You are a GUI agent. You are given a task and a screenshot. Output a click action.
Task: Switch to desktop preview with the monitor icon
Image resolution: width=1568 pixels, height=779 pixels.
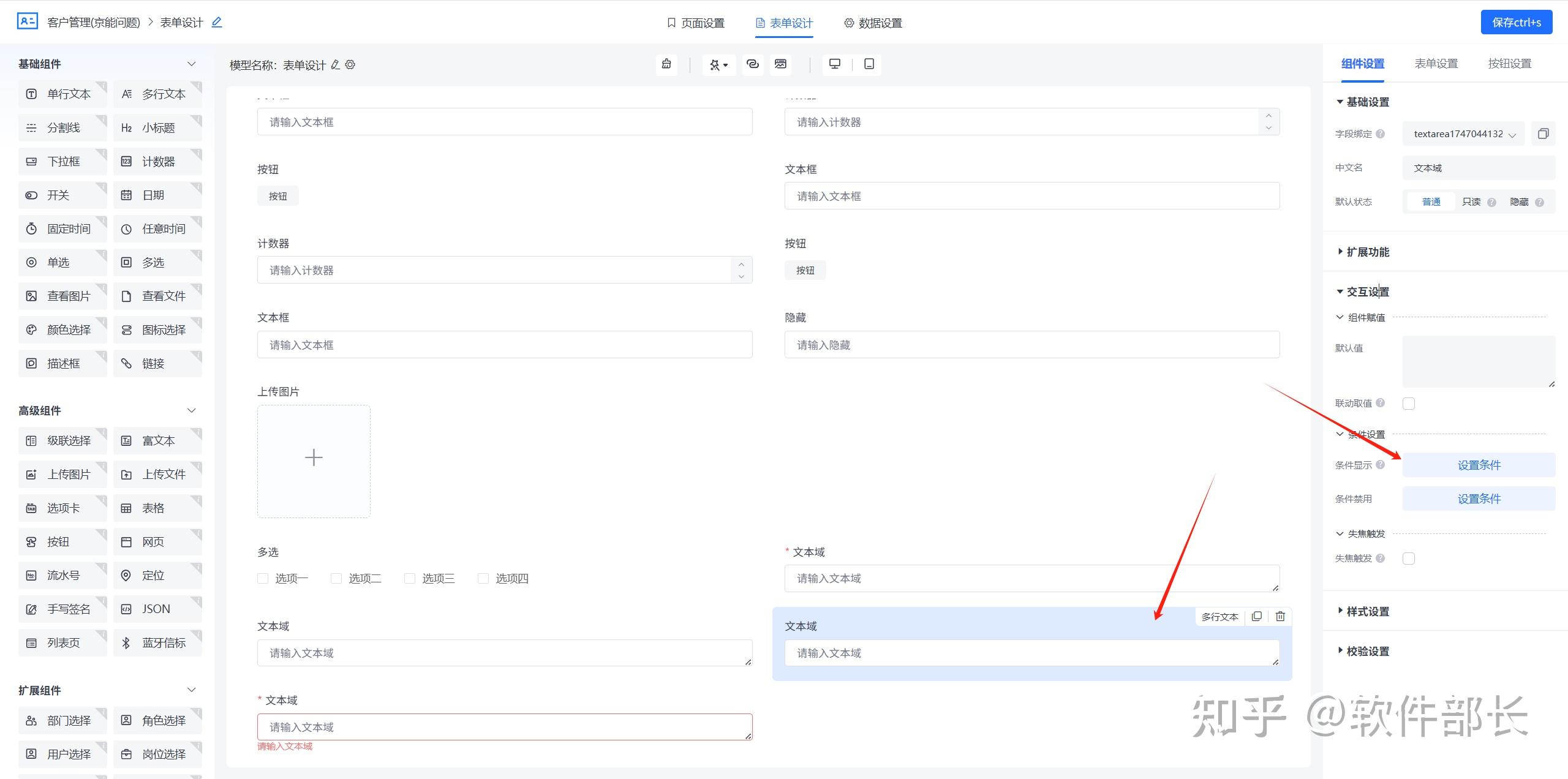click(835, 64)
